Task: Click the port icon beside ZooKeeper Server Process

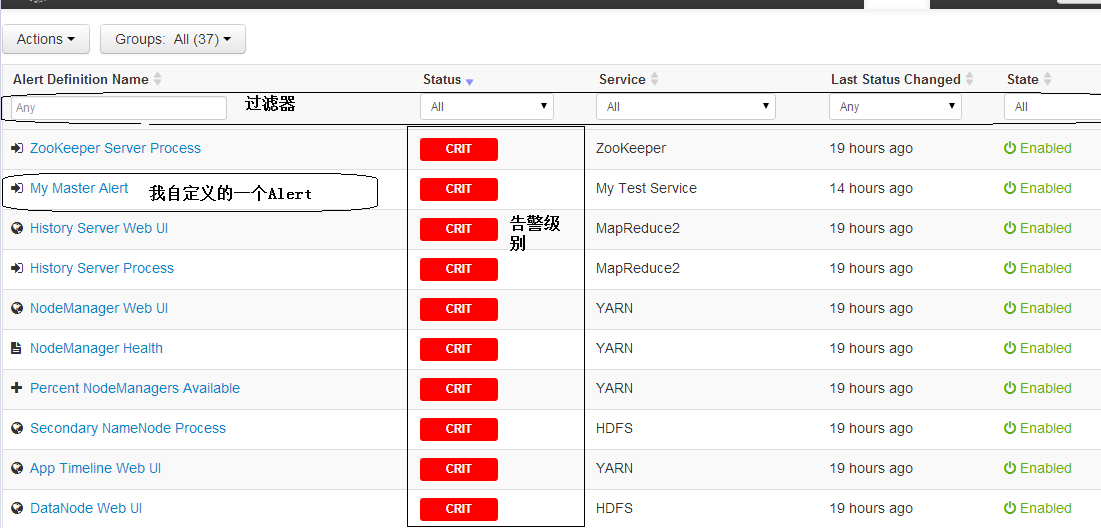Action: click(x=16, y=148)
